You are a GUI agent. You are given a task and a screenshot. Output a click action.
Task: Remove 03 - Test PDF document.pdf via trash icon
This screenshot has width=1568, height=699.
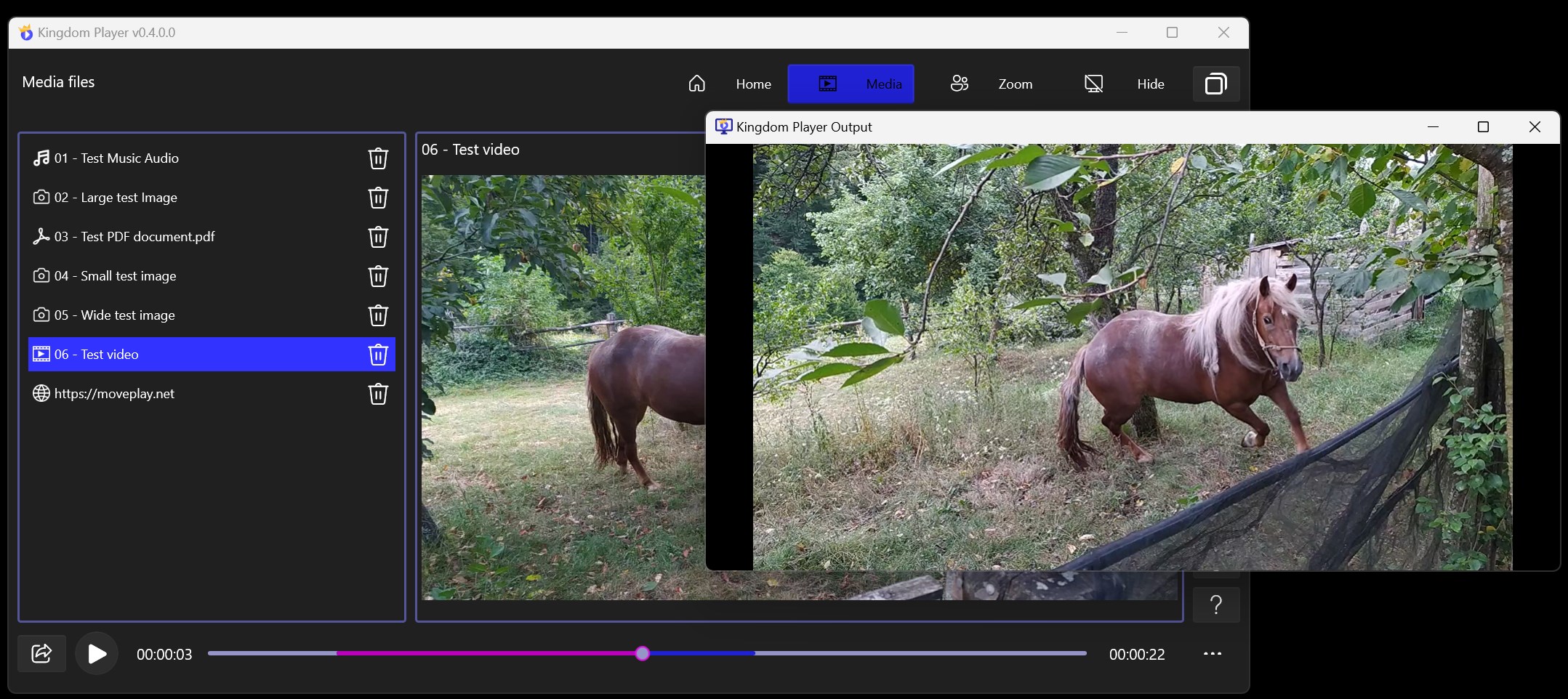pos(378,237)
